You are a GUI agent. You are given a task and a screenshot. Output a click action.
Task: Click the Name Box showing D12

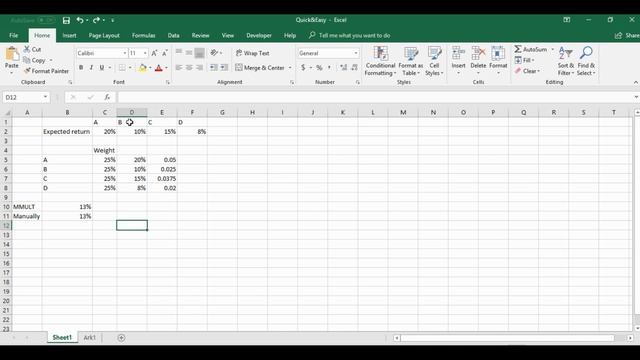point(22,97)
